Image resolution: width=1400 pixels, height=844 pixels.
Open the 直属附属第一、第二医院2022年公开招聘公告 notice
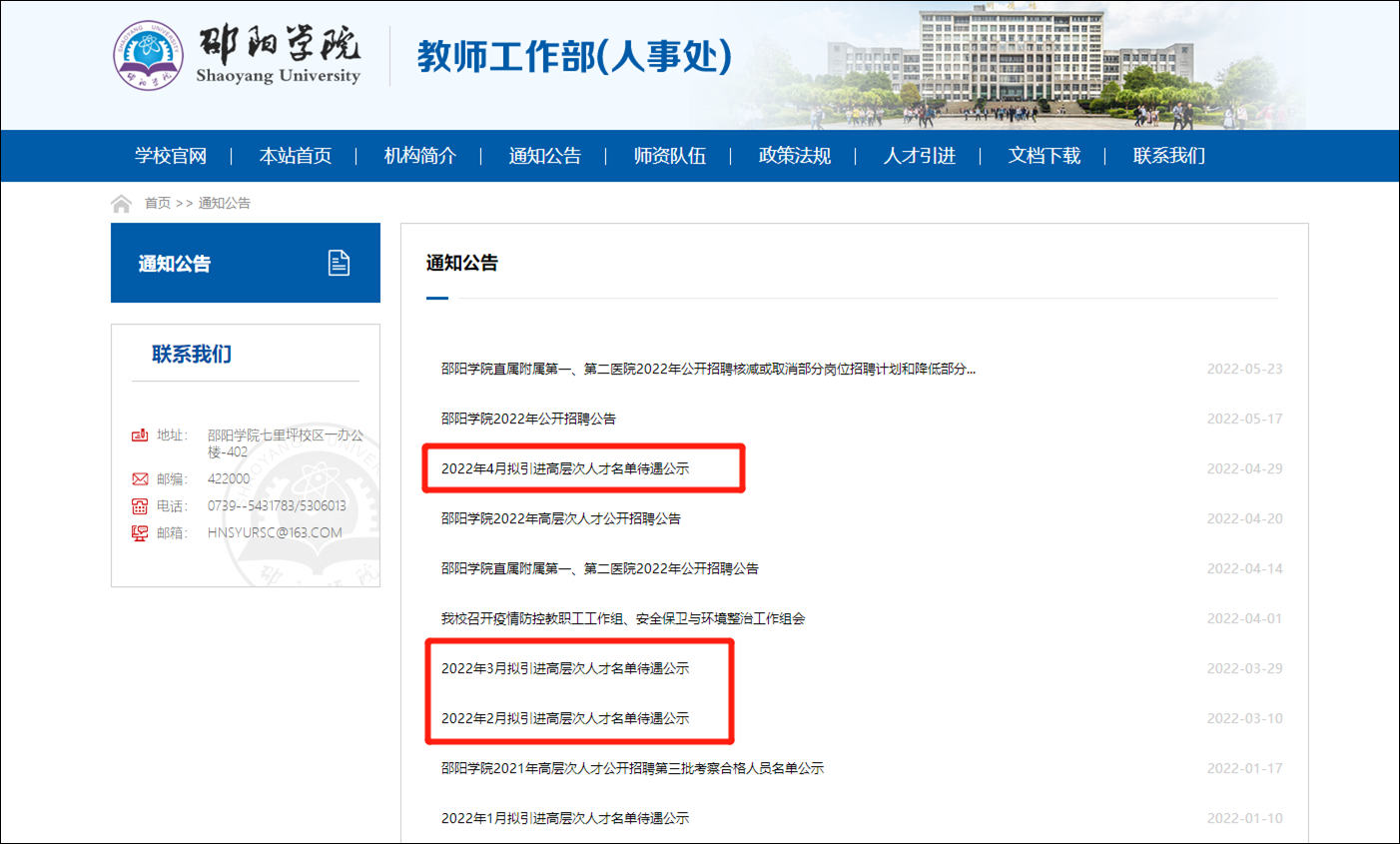[x=600, y=568]
